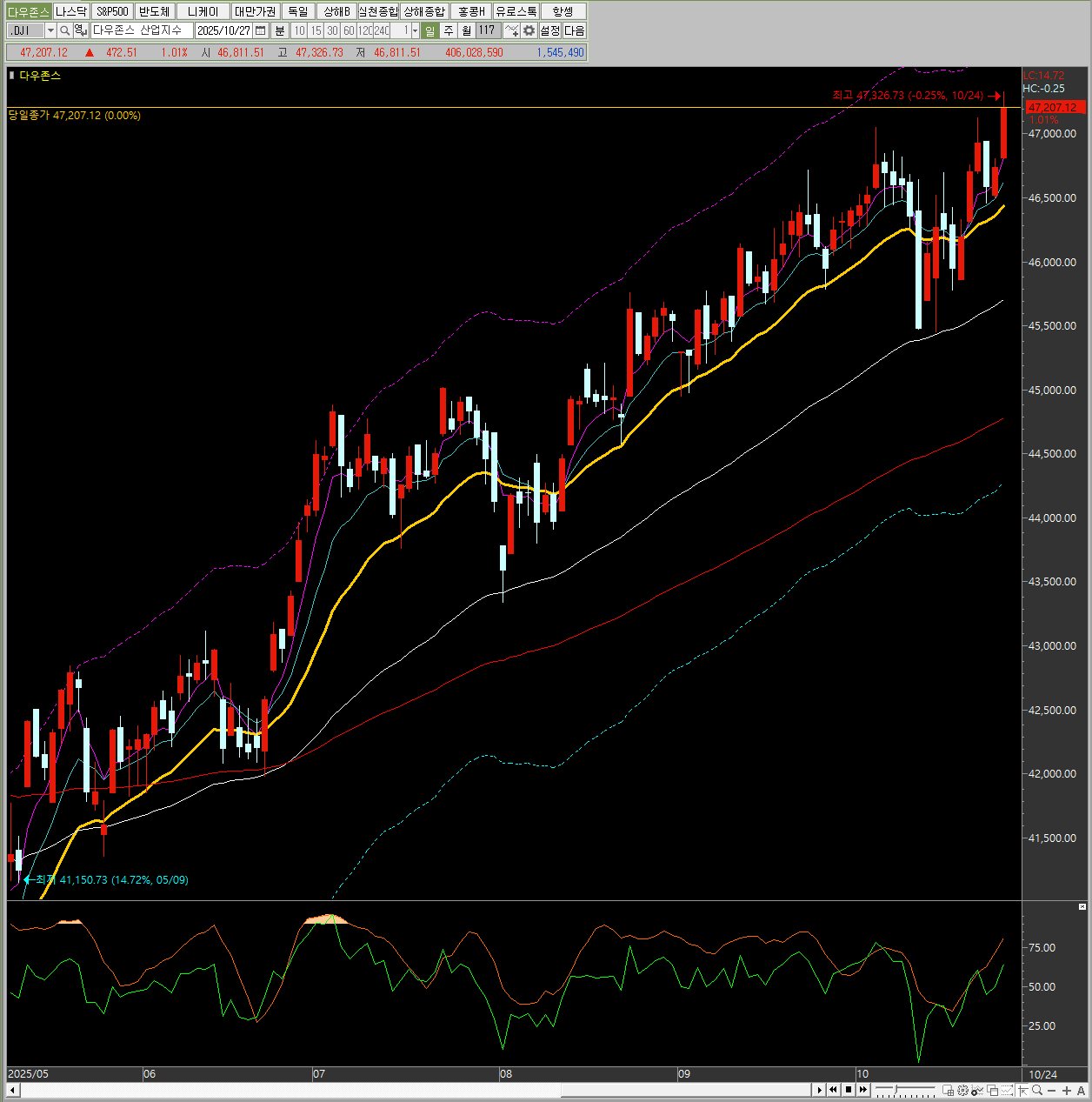Click the 설정 button
The width and height of the screenshot is (1092, 1102).
(x=550, y=30)
